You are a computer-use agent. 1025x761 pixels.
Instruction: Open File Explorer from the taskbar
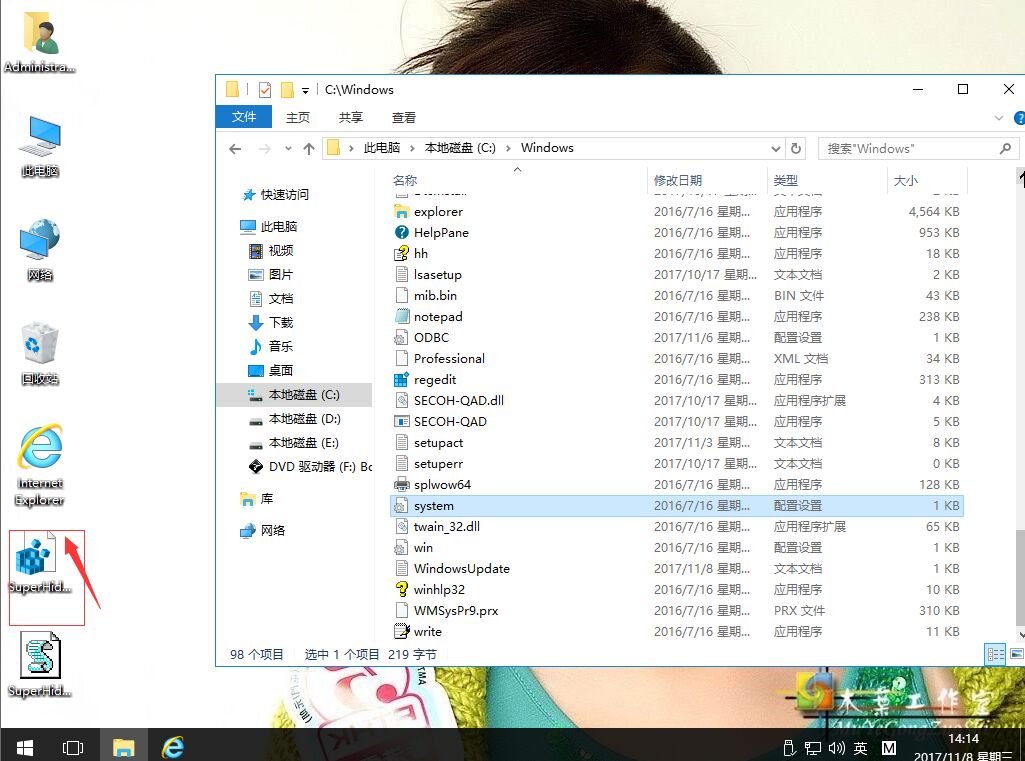[123, 747]
